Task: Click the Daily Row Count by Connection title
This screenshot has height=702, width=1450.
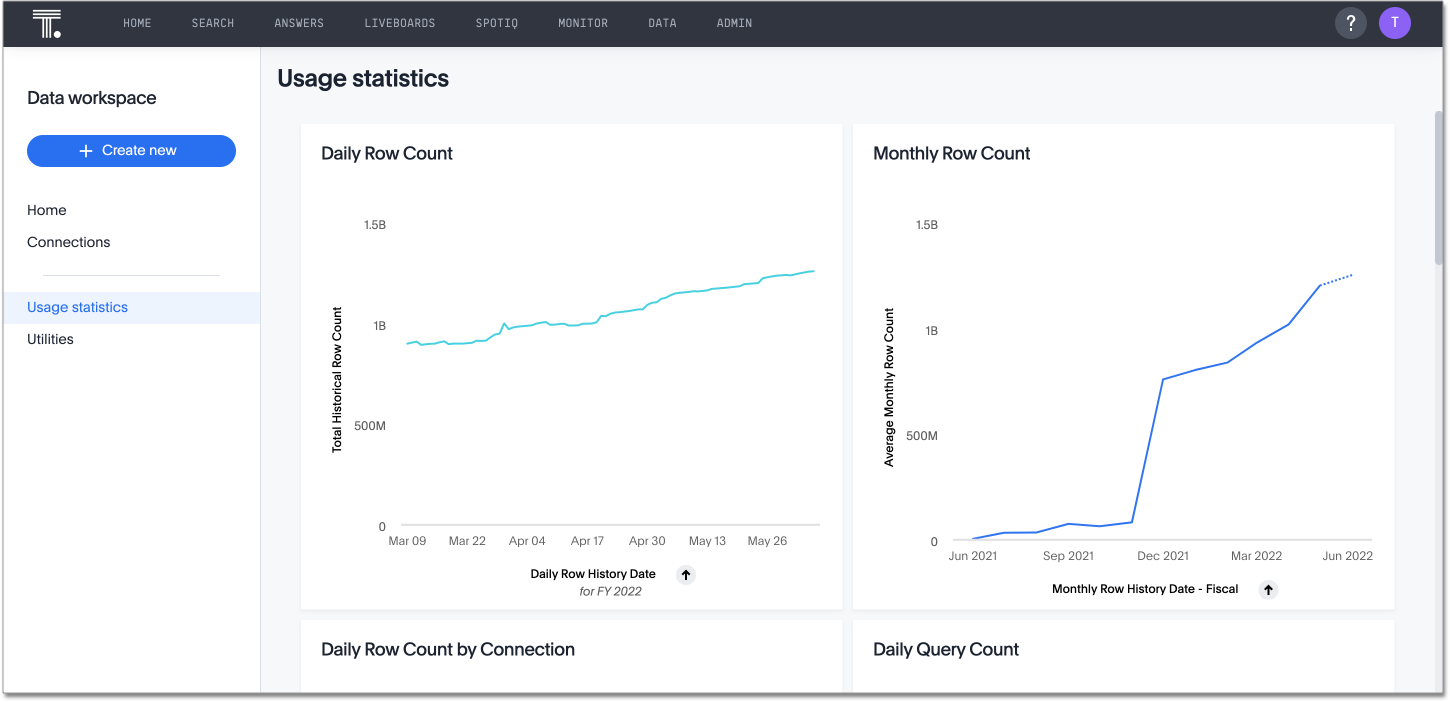Action: (447, 649)
